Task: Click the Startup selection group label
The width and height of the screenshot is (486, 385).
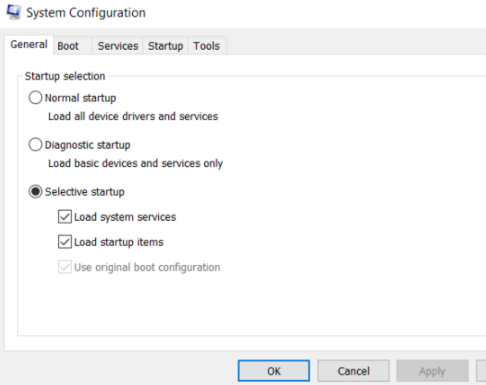Action: pyautogui.click(x=65, y=76)
